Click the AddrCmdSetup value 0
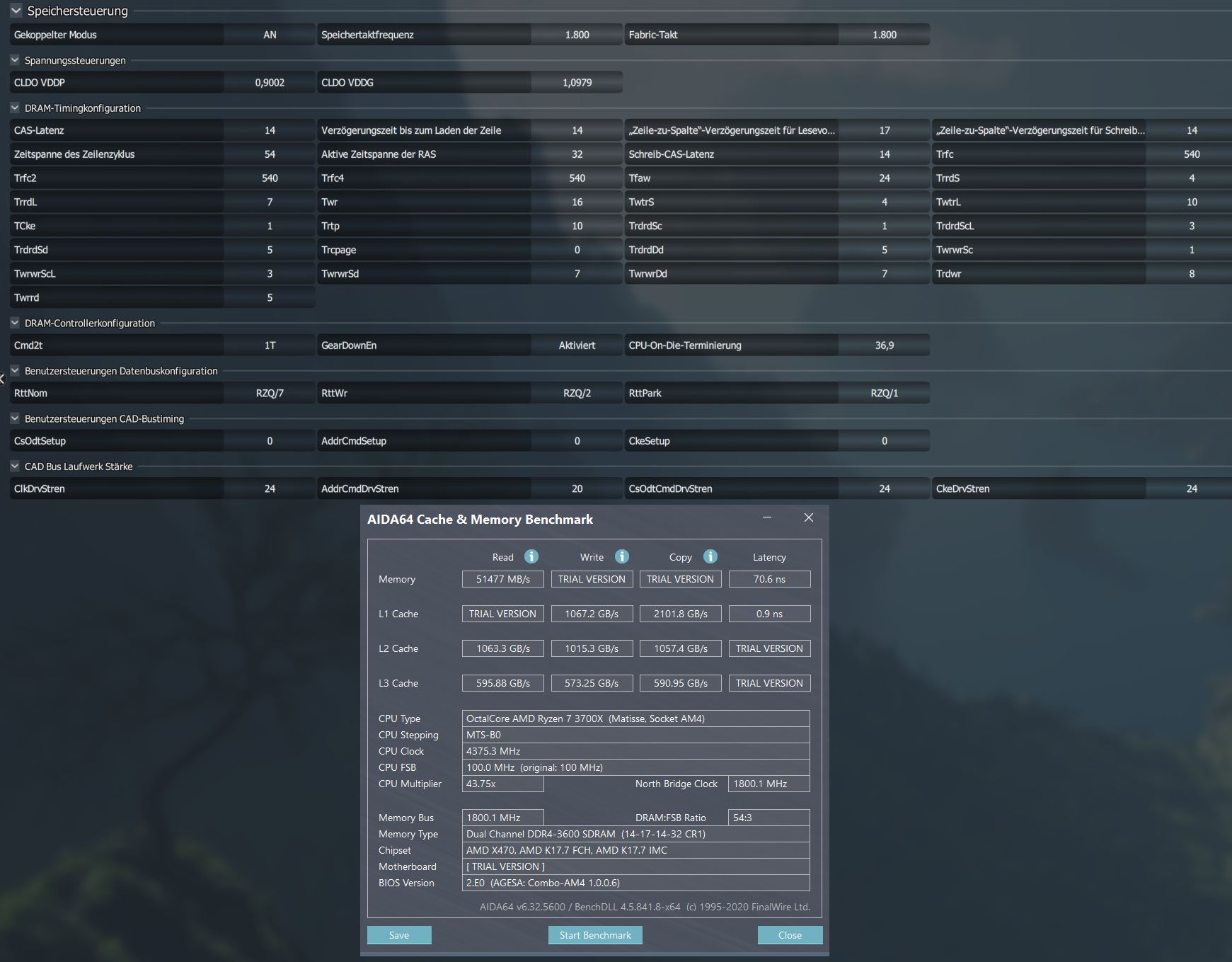 pyautogui.click(x=577, y=441)
